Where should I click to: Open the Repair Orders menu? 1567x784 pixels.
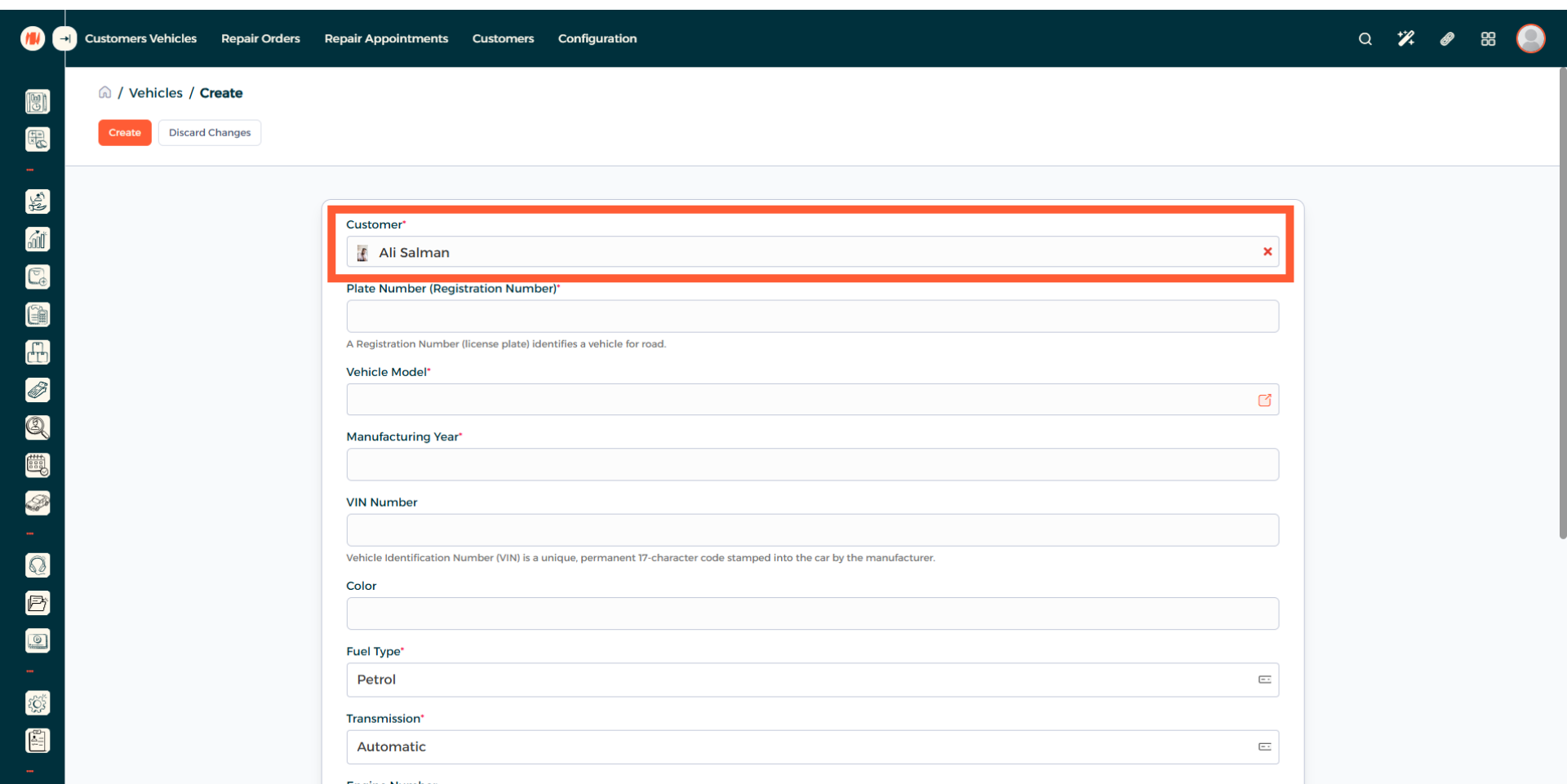click(260, 38)
